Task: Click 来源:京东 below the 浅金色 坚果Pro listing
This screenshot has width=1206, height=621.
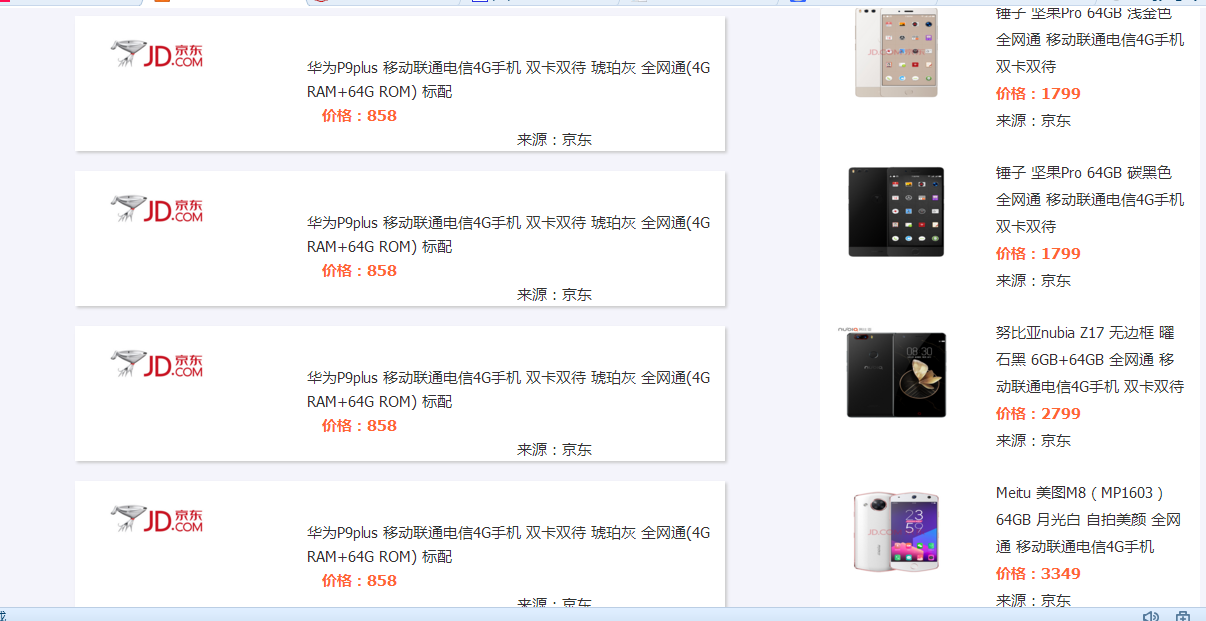Action: click(x=1033, y=121)
